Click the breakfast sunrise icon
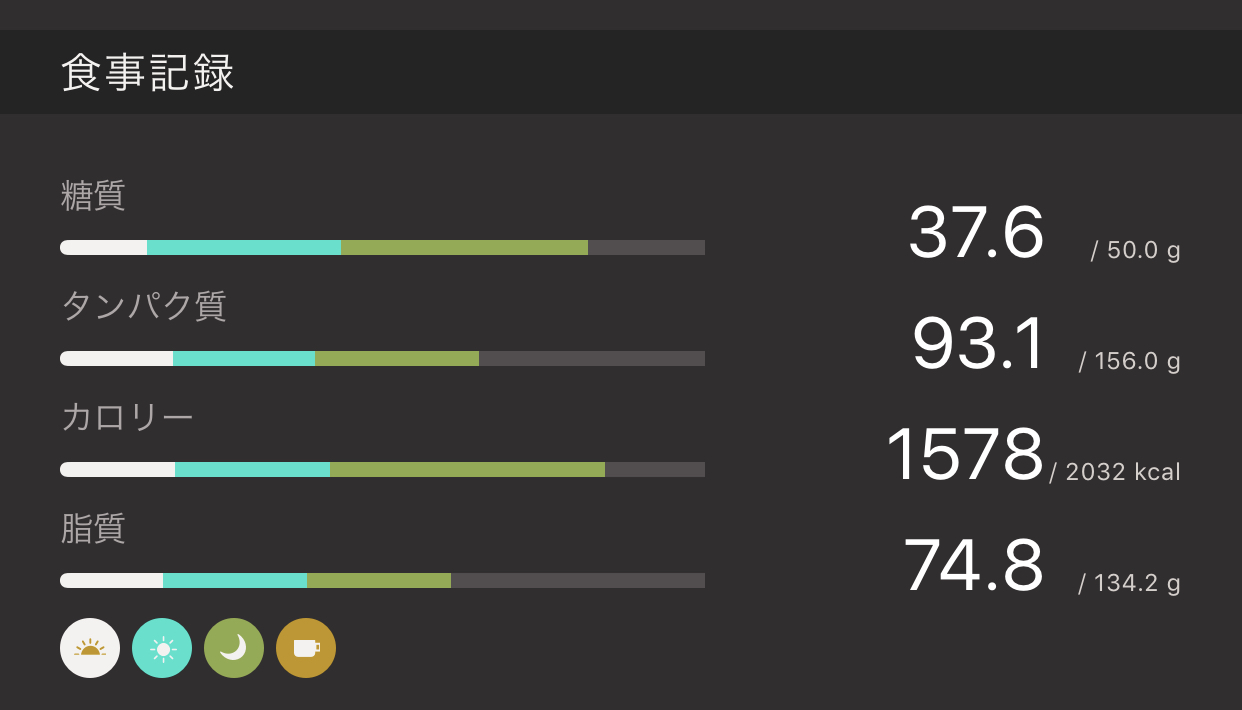This screenshot has height=710, width=1242. tap(90, 648)
